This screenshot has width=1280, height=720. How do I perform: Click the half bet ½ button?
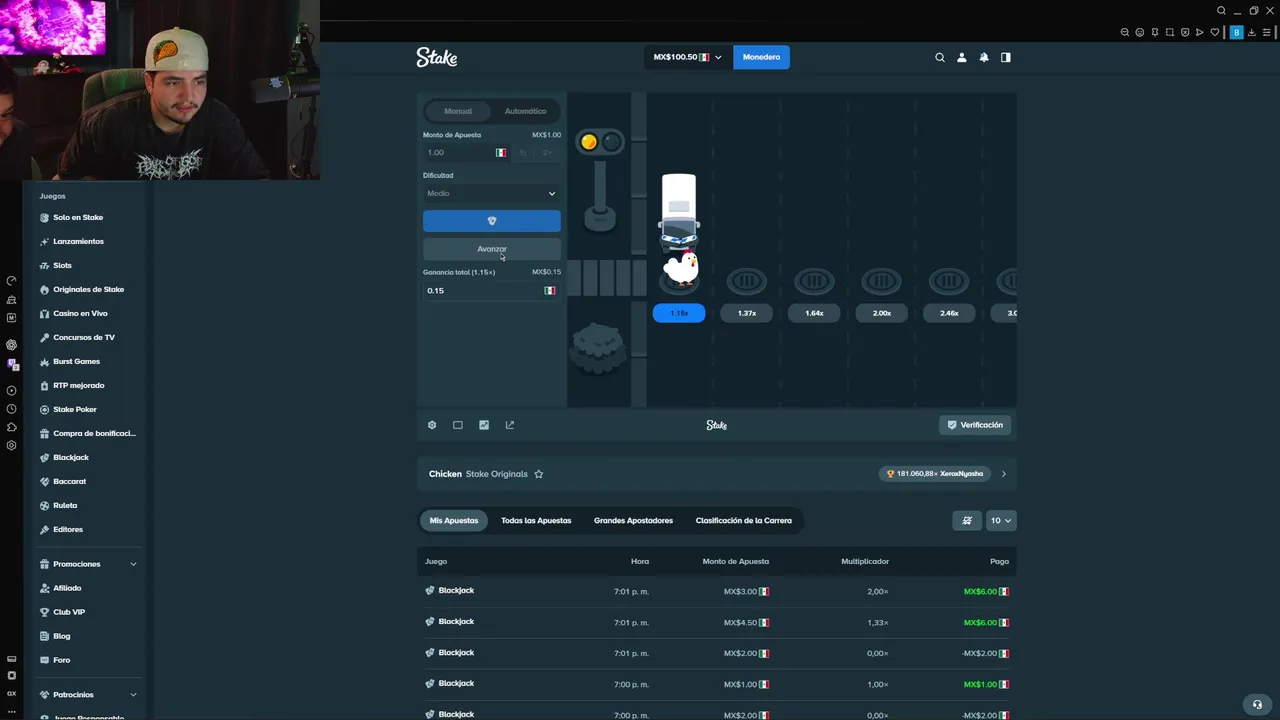point(523,152)
